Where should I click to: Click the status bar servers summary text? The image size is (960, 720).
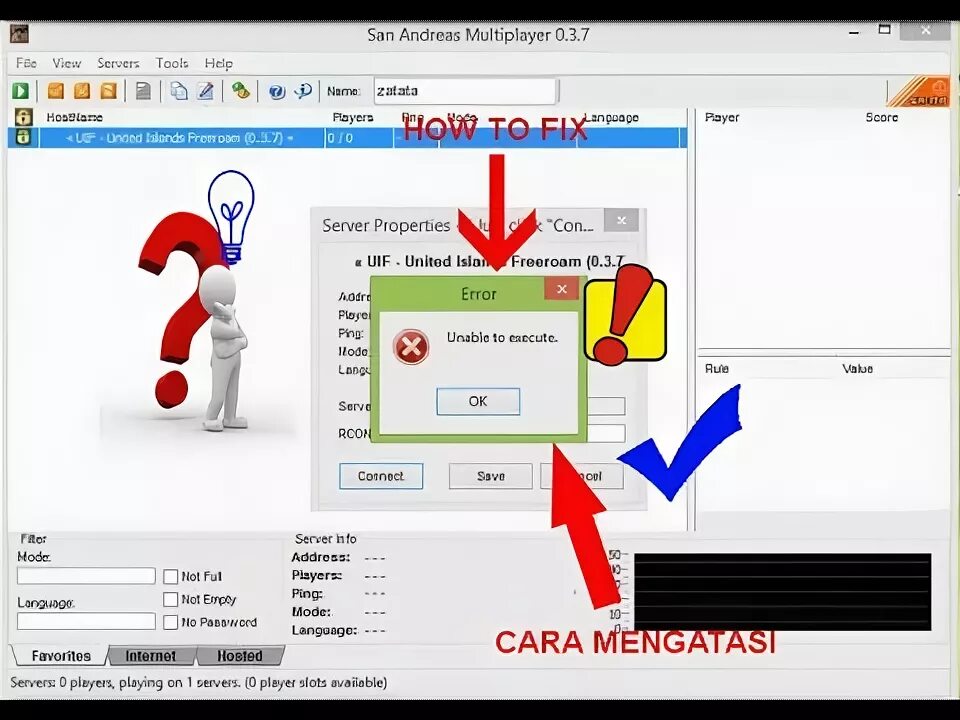click(198, 682)
